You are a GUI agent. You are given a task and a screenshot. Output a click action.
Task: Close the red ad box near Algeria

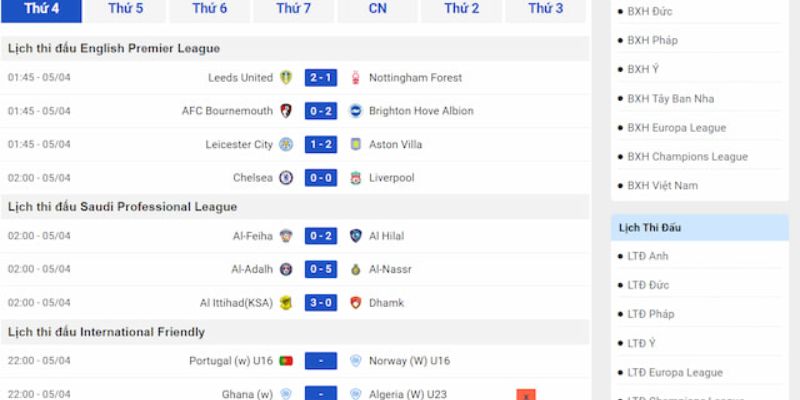[526, 395]
